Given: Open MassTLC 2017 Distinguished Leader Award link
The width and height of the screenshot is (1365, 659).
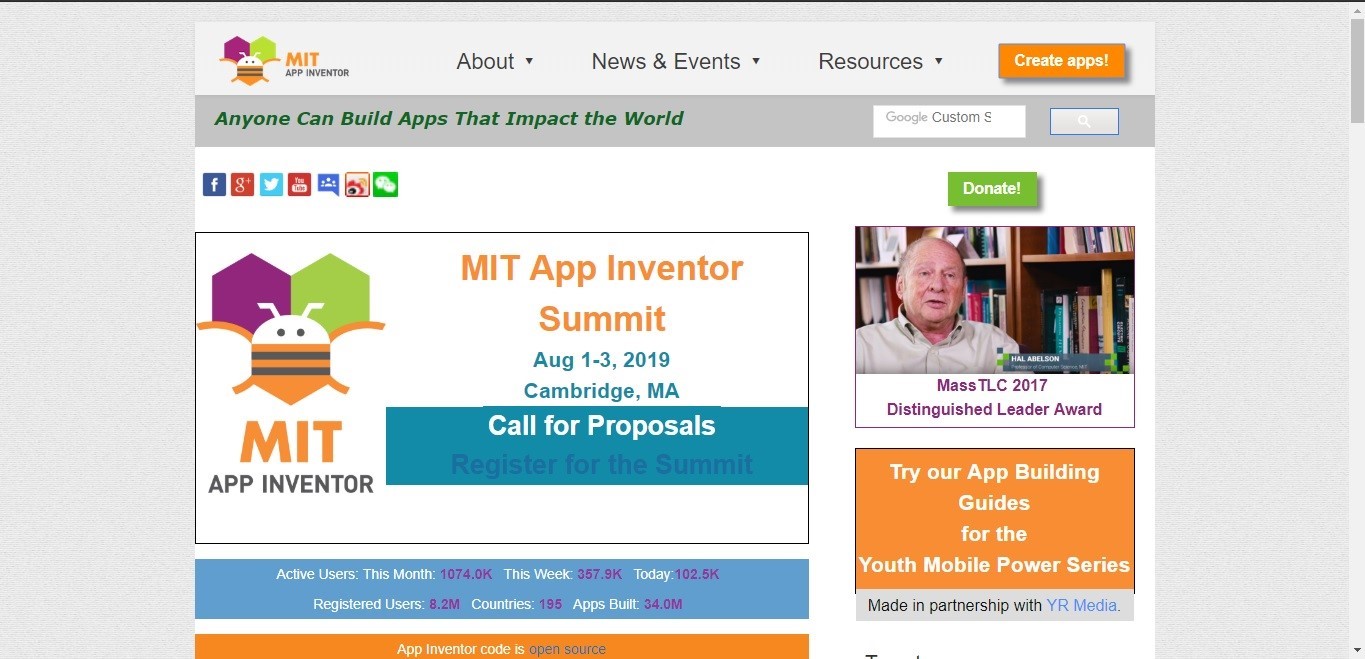Looking at the screenshot, I should tap(994, 397).
